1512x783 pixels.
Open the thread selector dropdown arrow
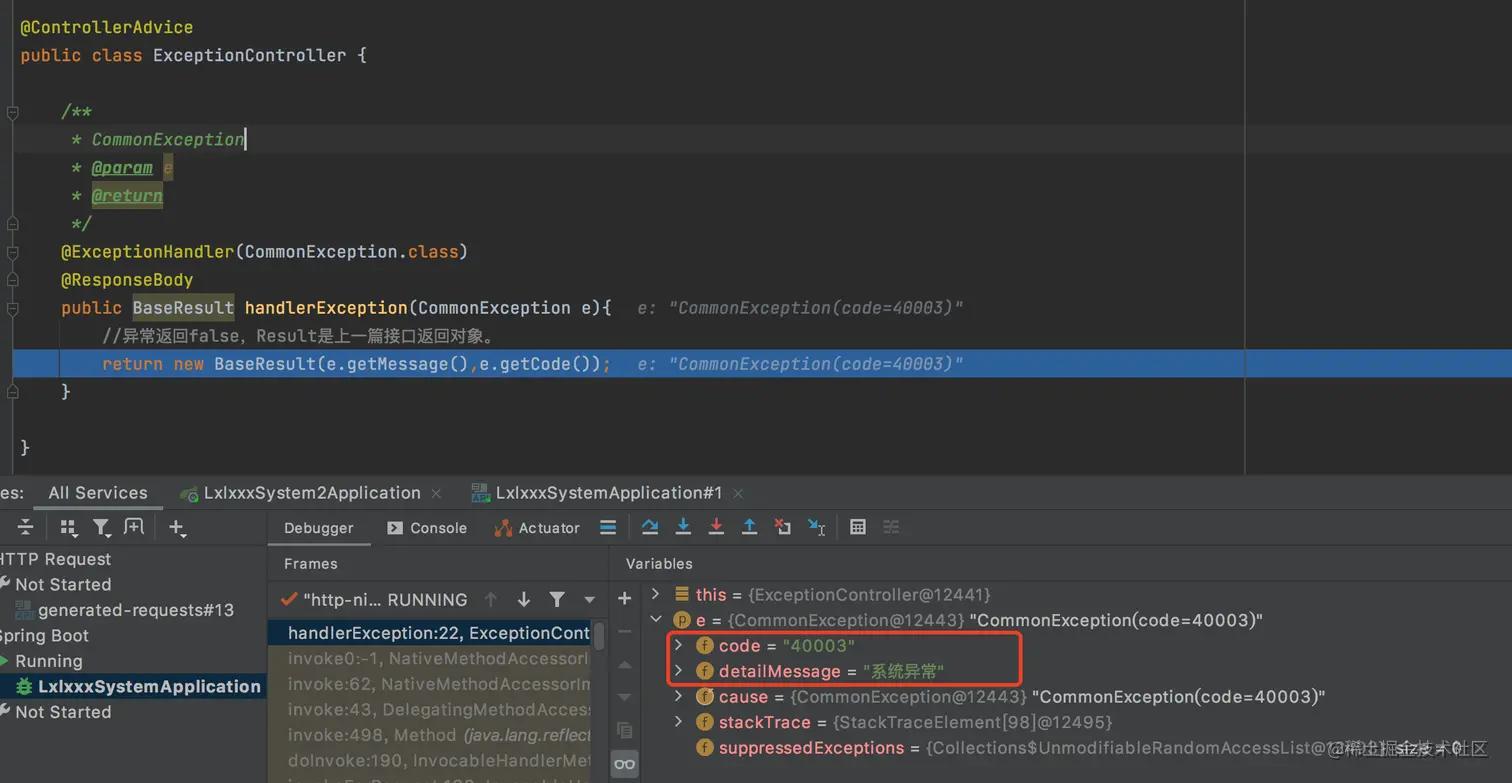tap(589, 600)
